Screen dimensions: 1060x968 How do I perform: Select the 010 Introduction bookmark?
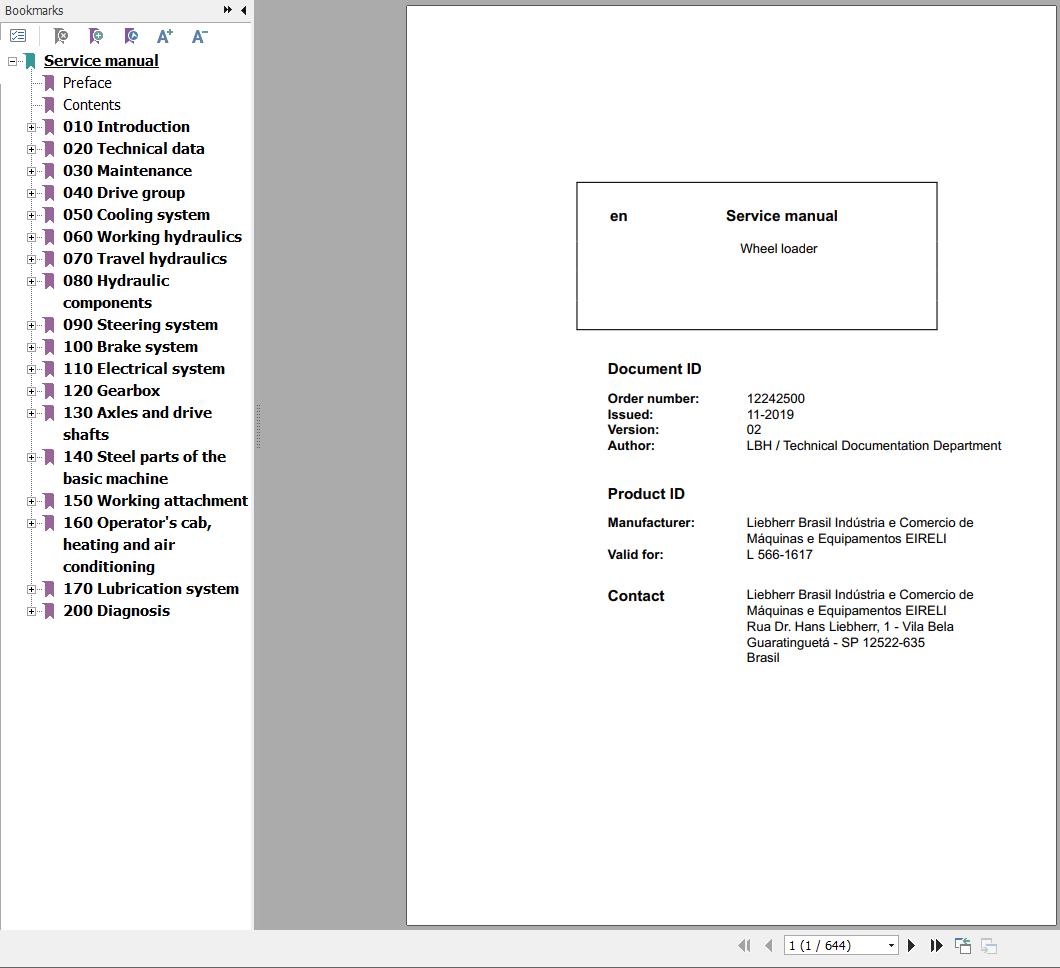pyautogui.click(x=126, y=126)
